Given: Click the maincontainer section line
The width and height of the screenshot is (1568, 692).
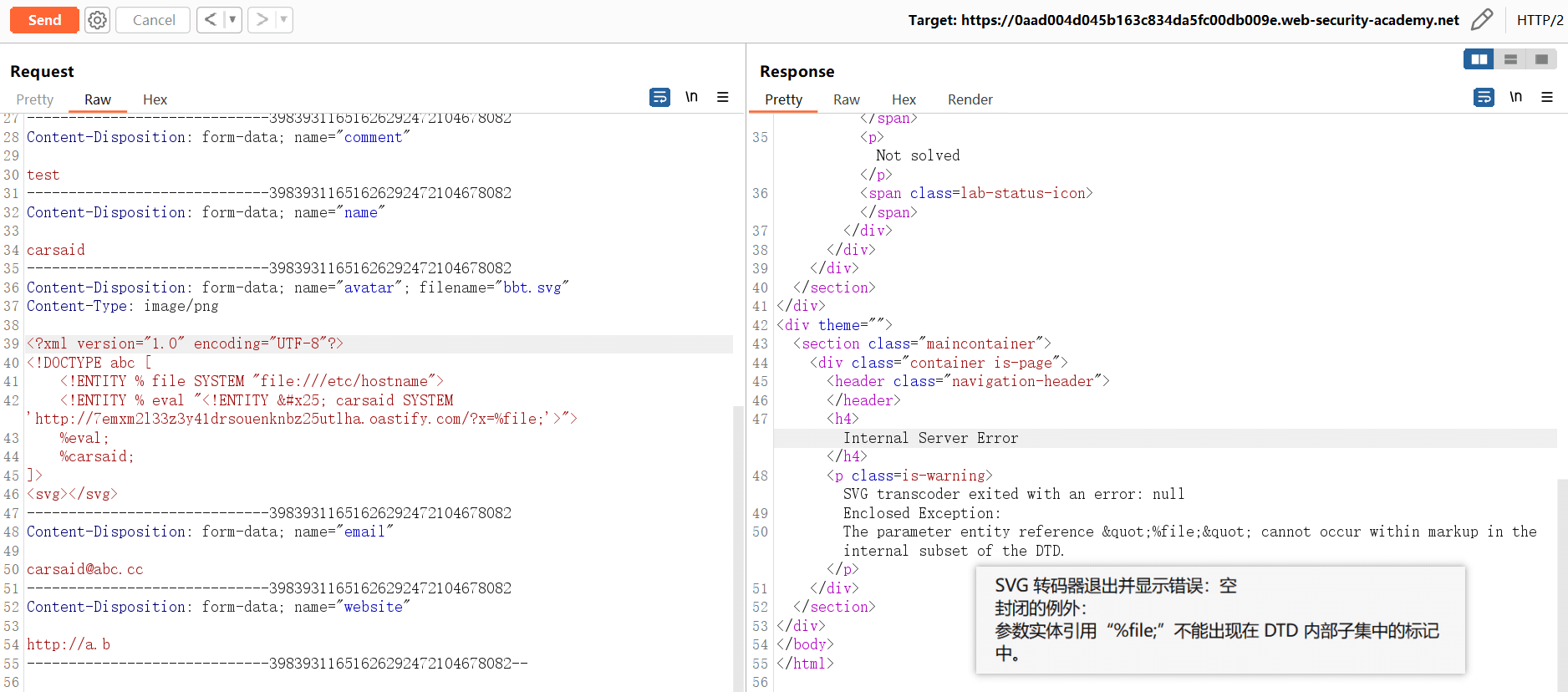Looking at the screenshot, I should click(922, 343).
